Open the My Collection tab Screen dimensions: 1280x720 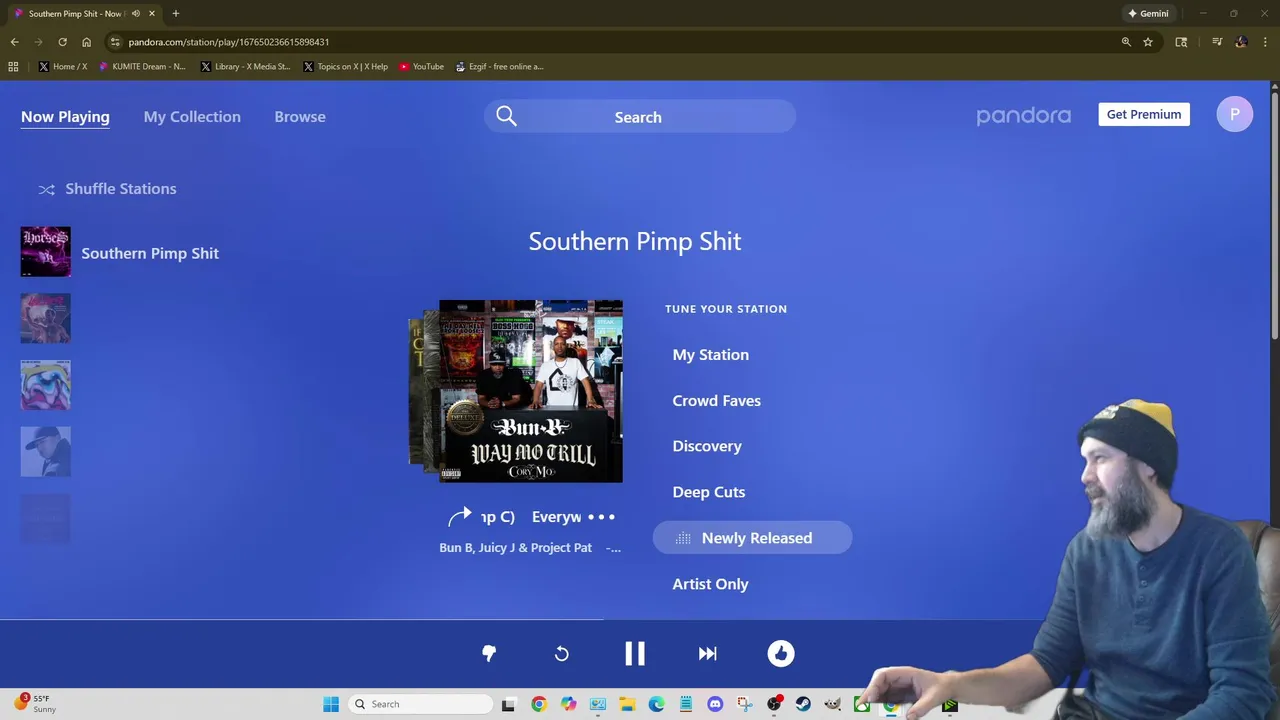(x=192, y=117)
